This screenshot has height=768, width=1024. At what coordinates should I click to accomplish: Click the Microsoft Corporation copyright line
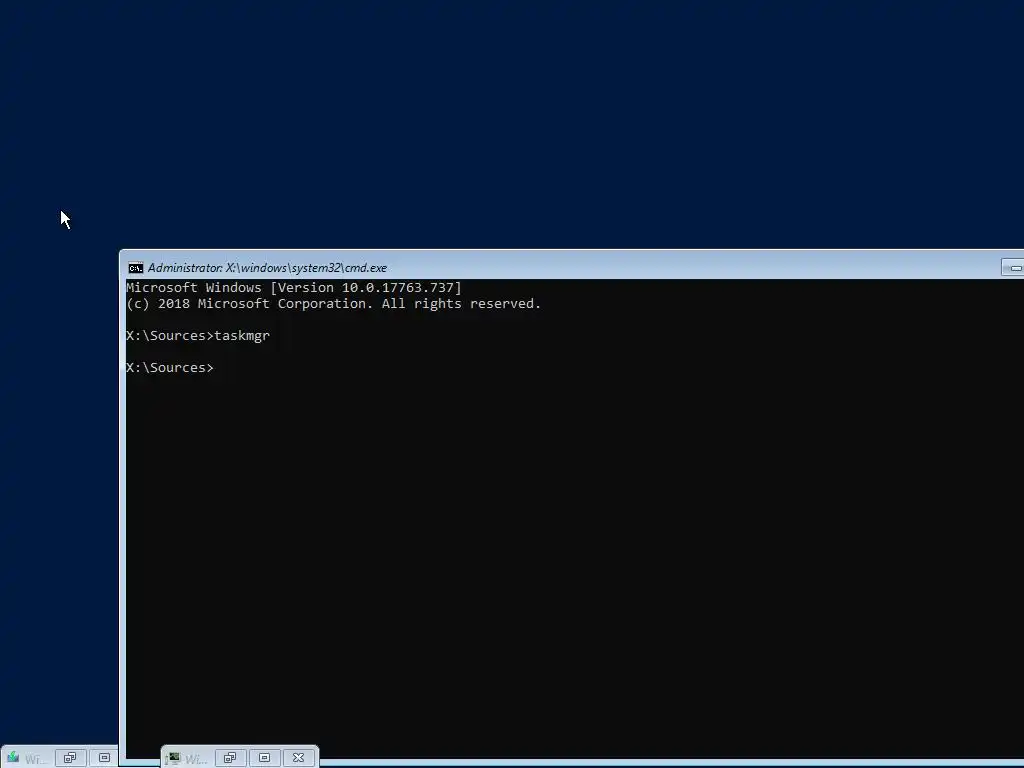pos(334,304)
